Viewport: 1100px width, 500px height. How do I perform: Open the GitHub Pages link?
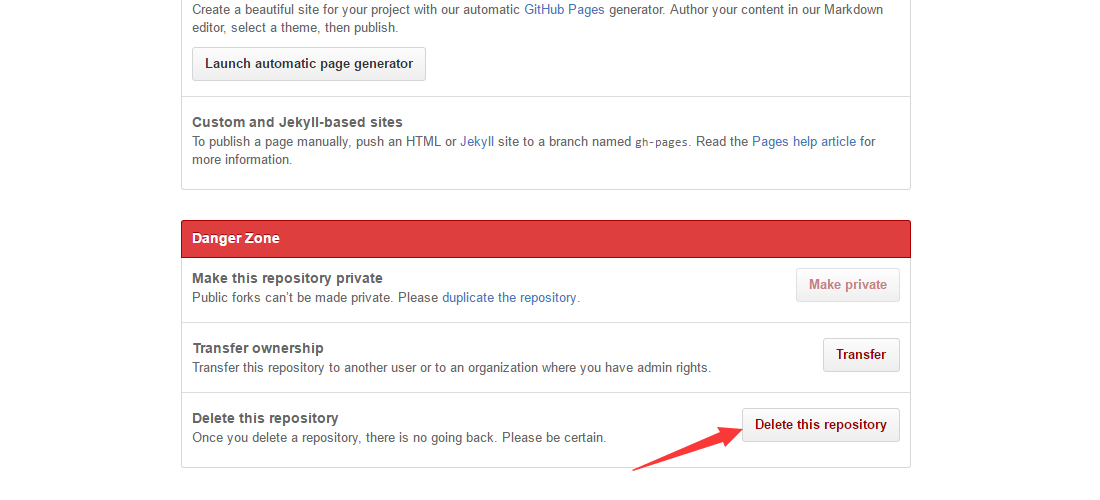pyautogui.click(x=564, y=10)
